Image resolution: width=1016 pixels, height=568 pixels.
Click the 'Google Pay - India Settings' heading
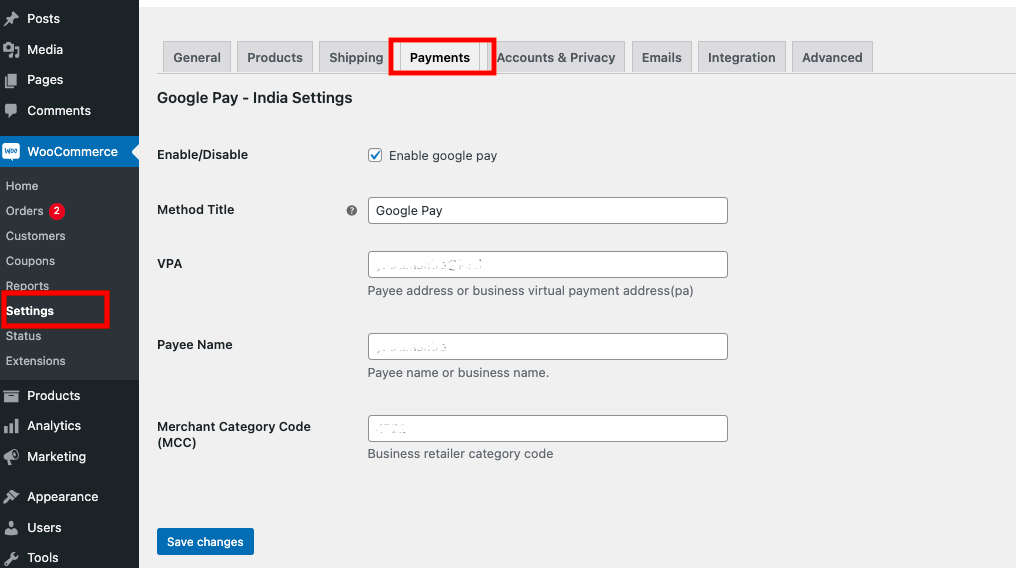pos(255,98)
